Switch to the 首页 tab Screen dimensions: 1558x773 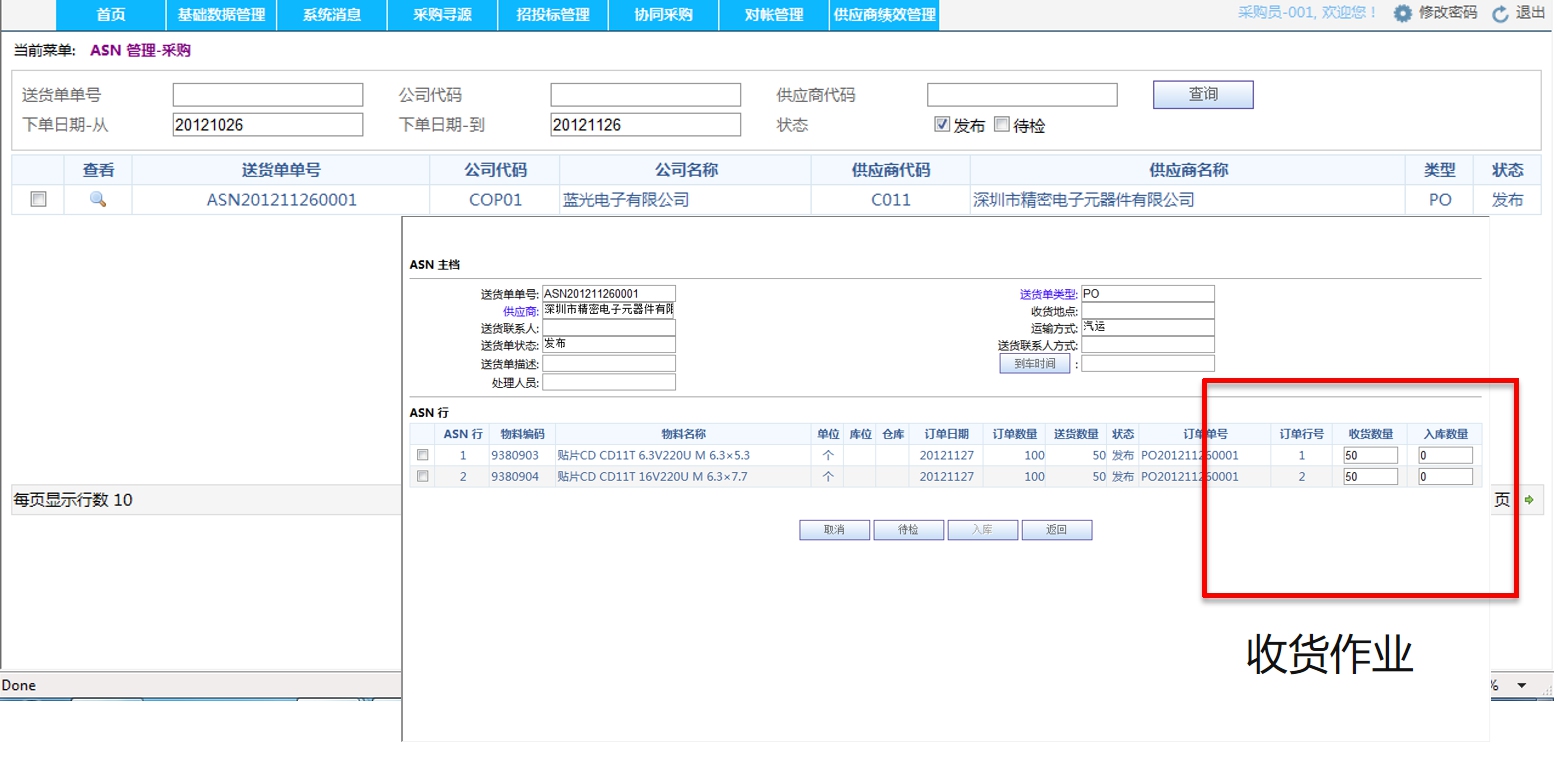tap(110, 14)
